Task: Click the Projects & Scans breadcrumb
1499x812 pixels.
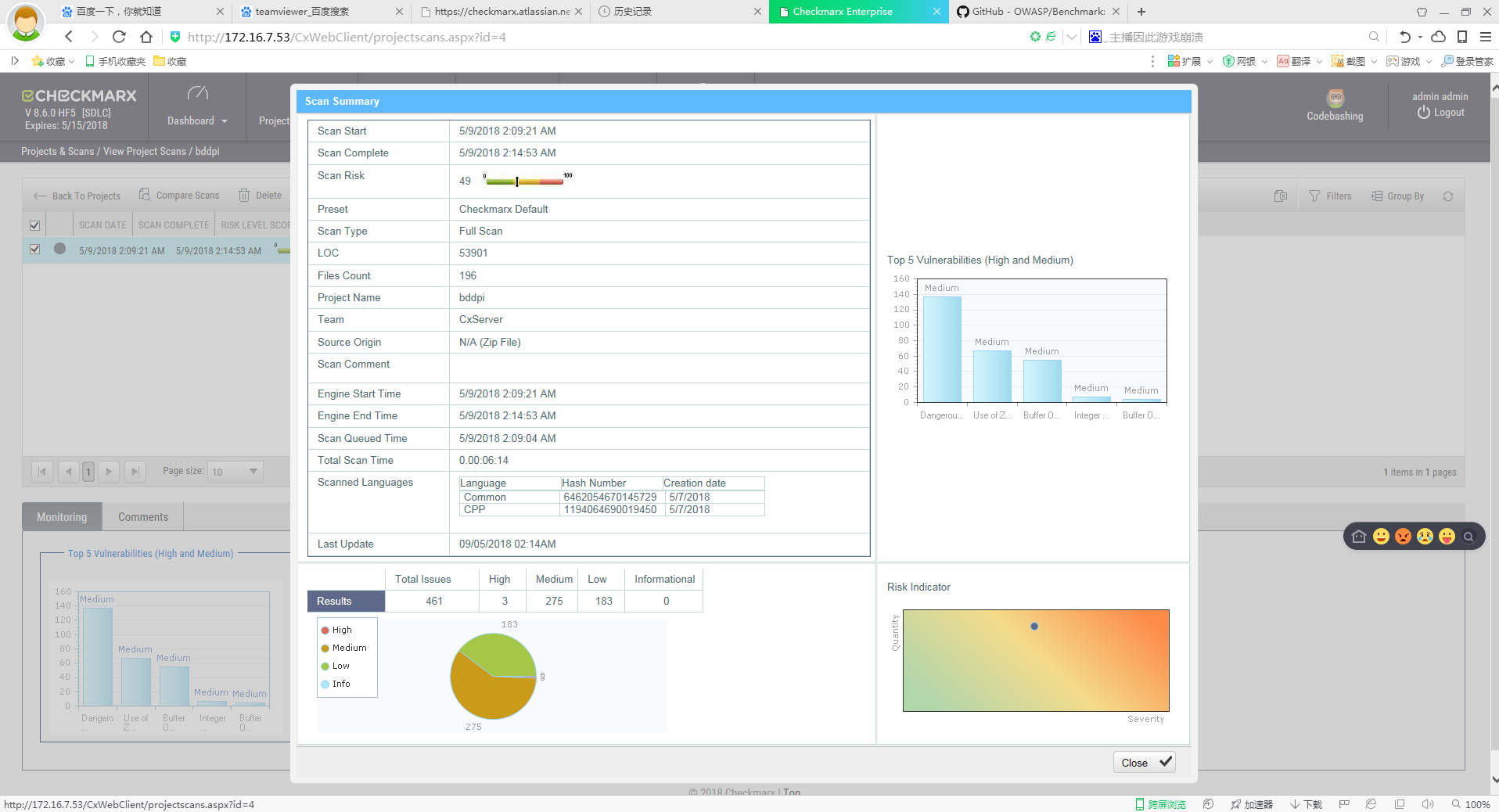Action: [x=57, y=152]
